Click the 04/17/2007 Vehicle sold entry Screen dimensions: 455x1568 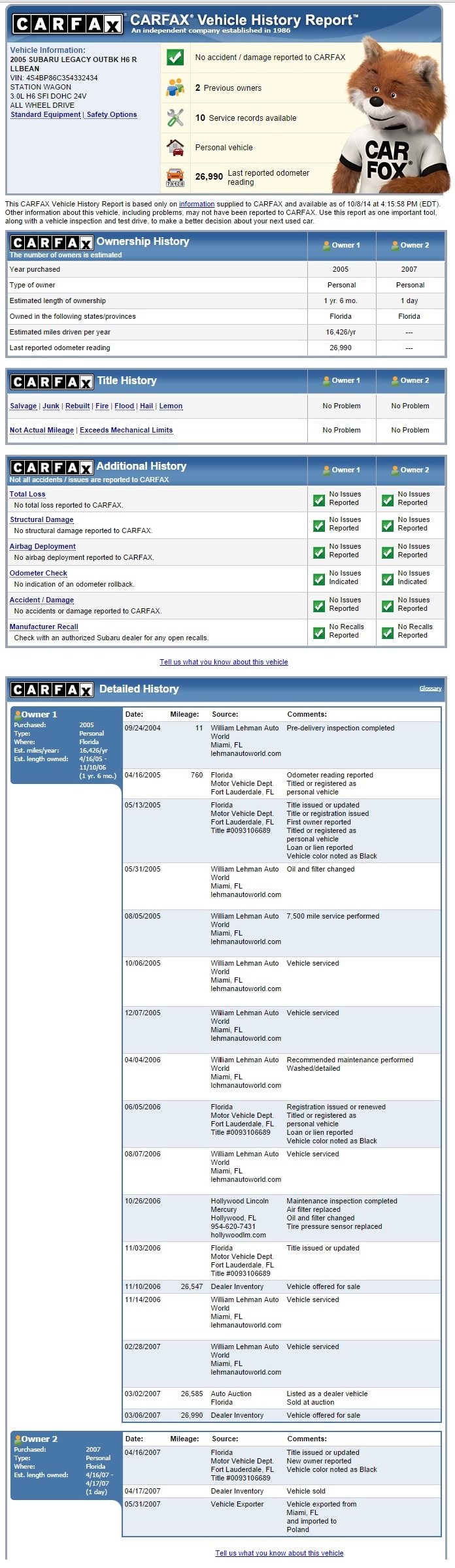tap(282, 1491)
